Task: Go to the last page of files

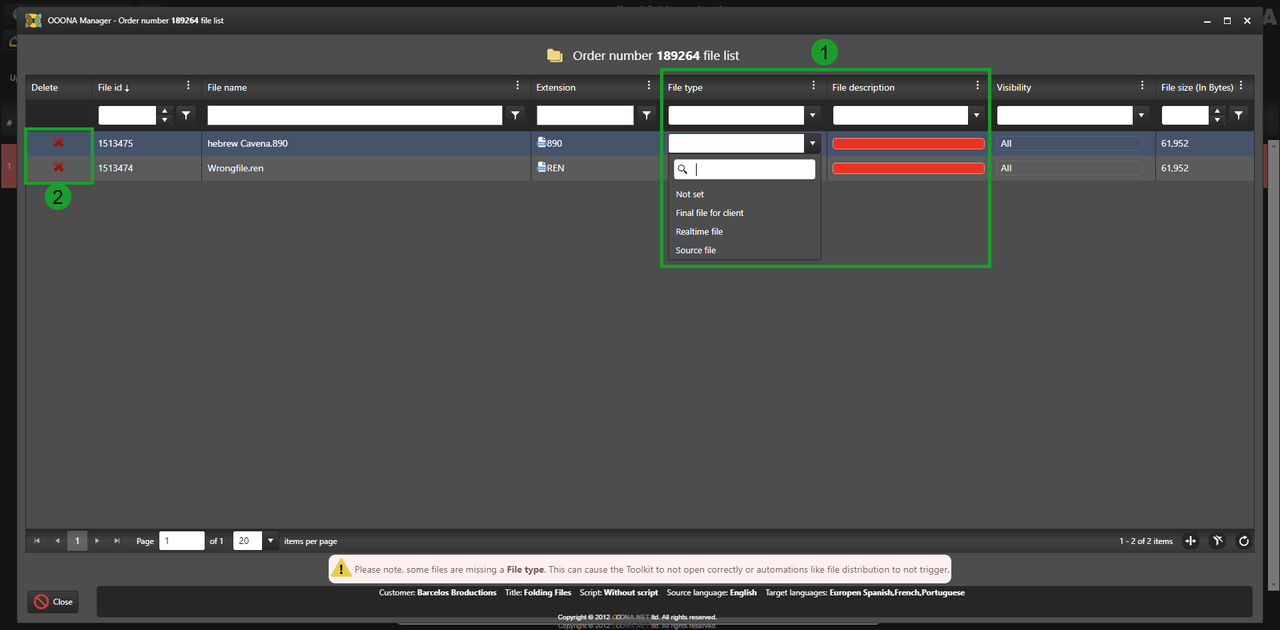Action: click(117, 541)
